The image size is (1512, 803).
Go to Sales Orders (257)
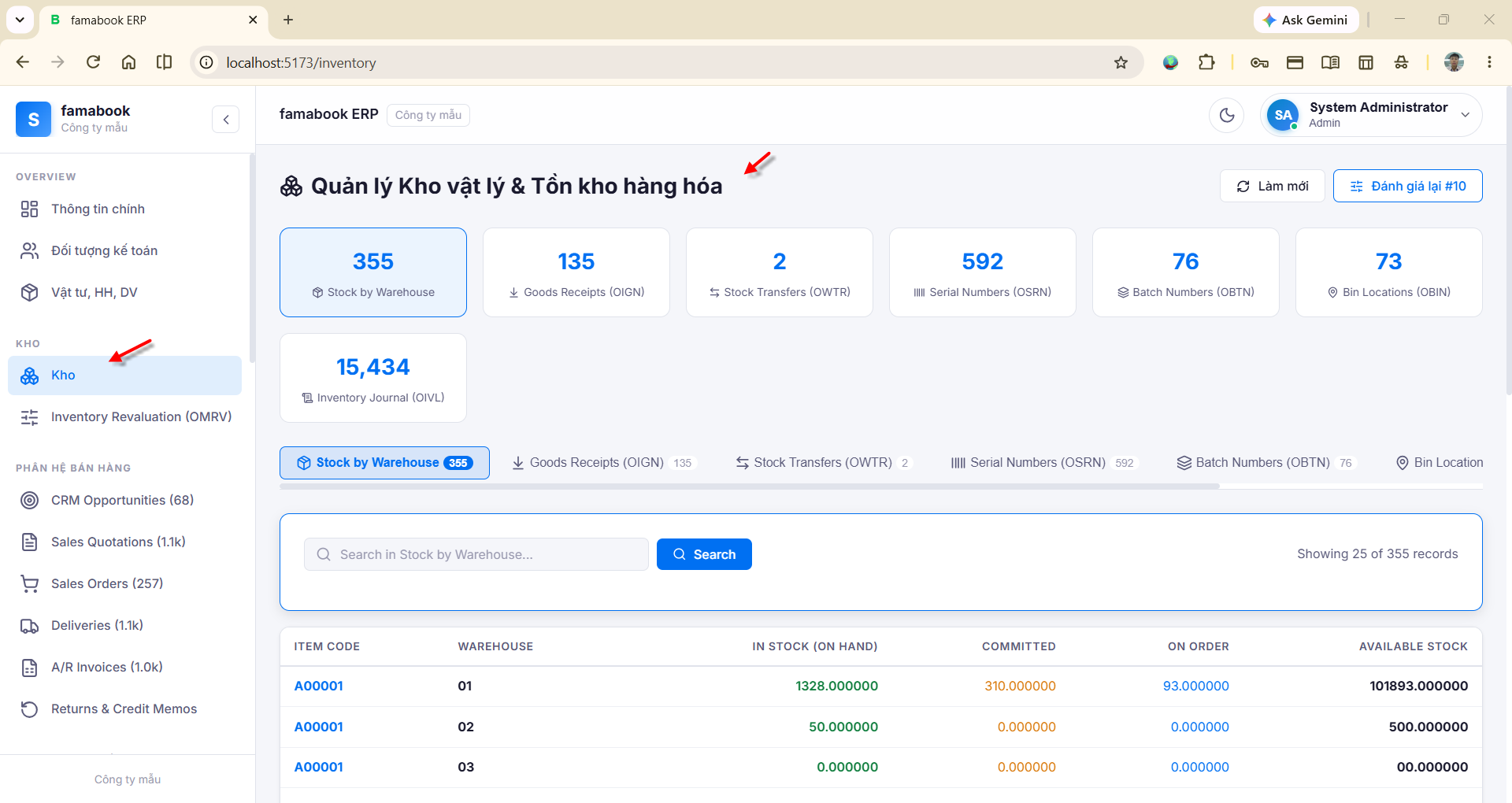(x=124, y=583)
